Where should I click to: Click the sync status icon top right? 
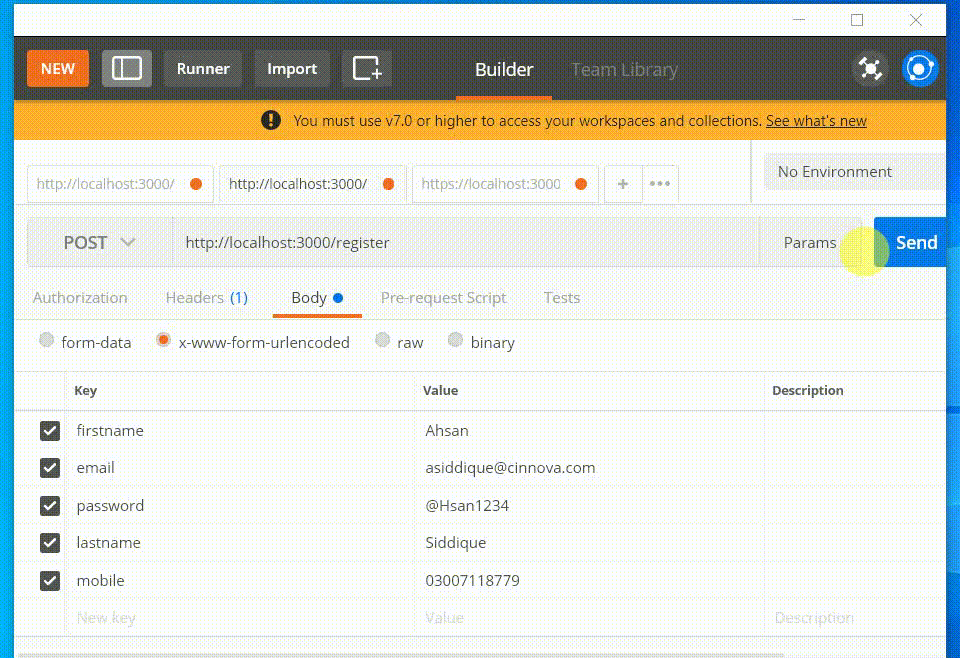click(x=919, y=68)
